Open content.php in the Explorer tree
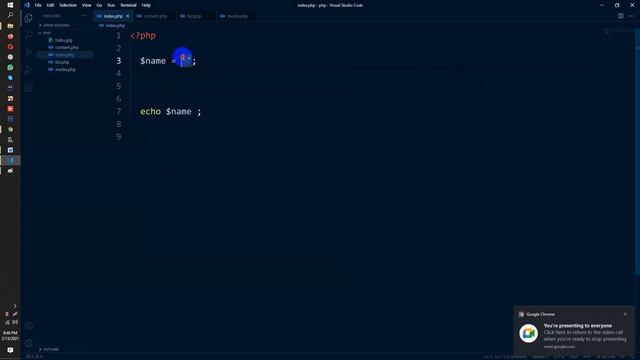 (x=67, y=48)
